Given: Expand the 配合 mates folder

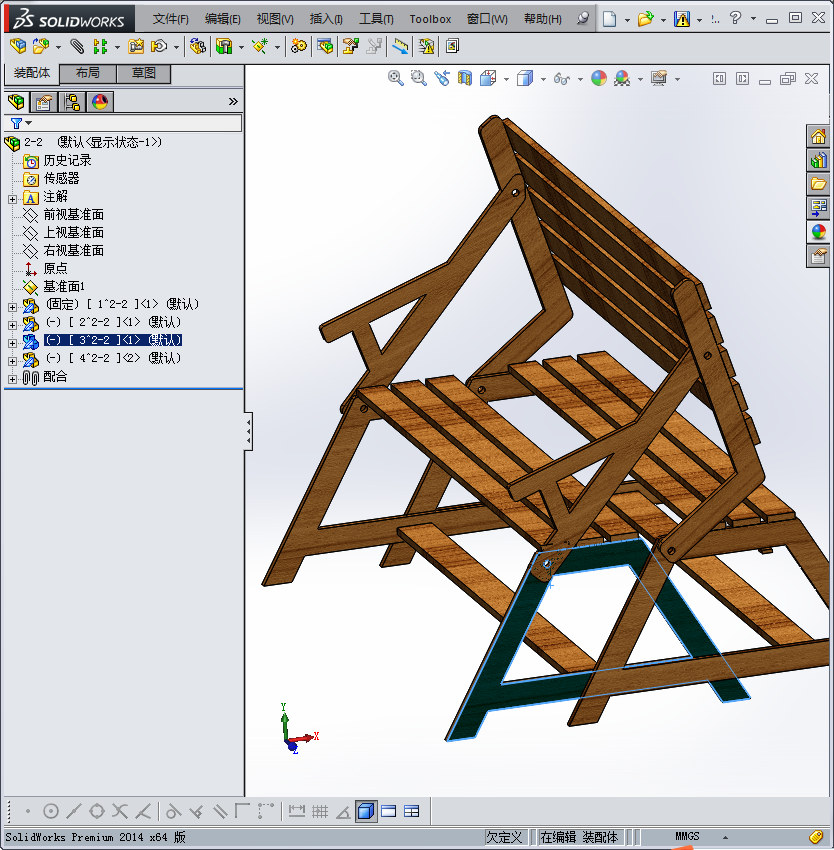Looking at the screenshot, I should pyautogui.click(x=12, y=379).
